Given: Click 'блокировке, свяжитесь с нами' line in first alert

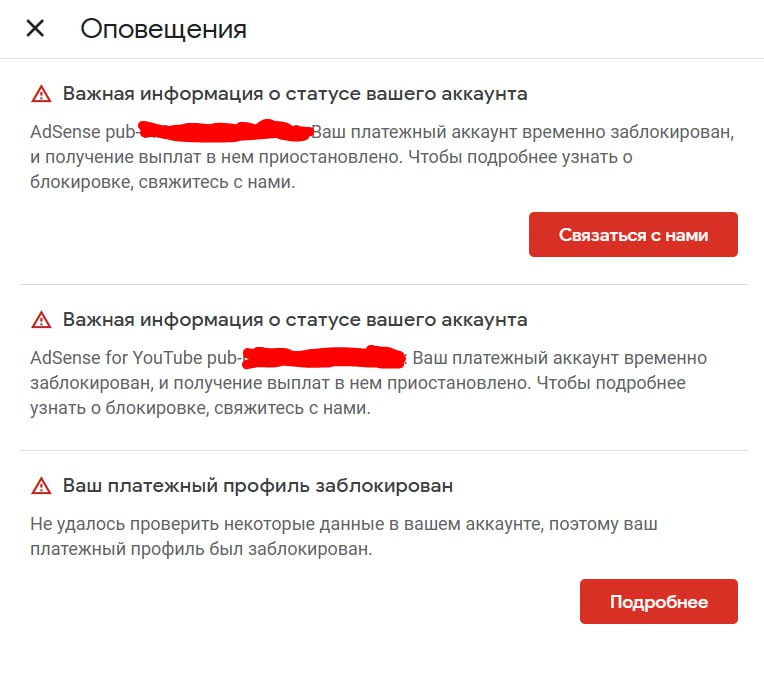Looking at the screenshot, I should click(x=163, y=184).
